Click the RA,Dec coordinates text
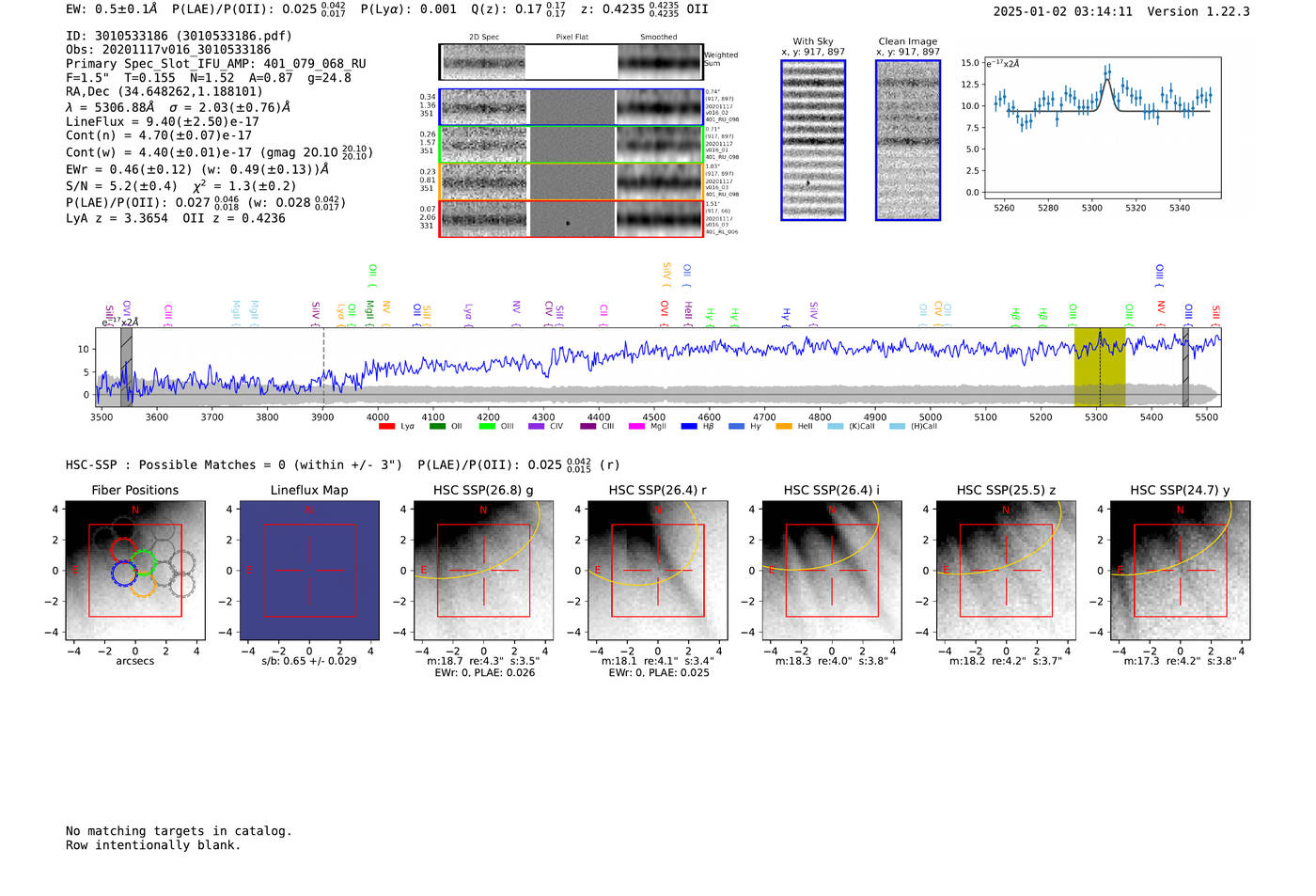The width and height of the screenshot is (1316, 896). click(164, 92)
